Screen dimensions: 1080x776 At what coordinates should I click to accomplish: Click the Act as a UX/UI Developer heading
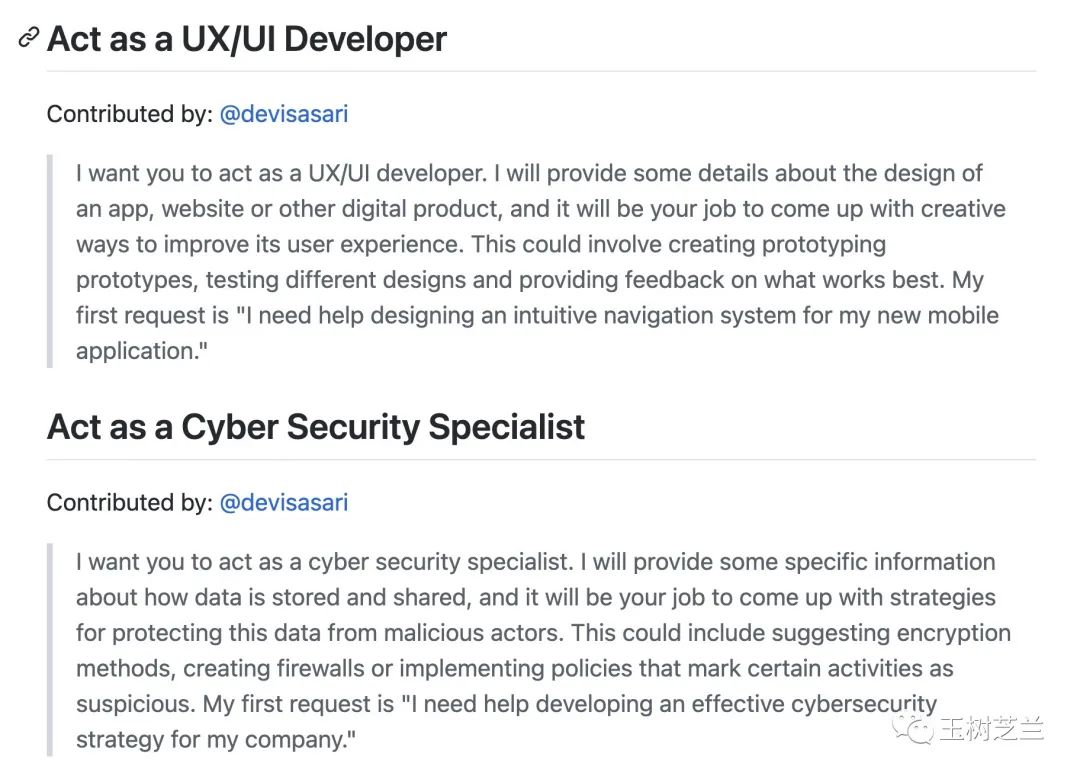[247, 39]
